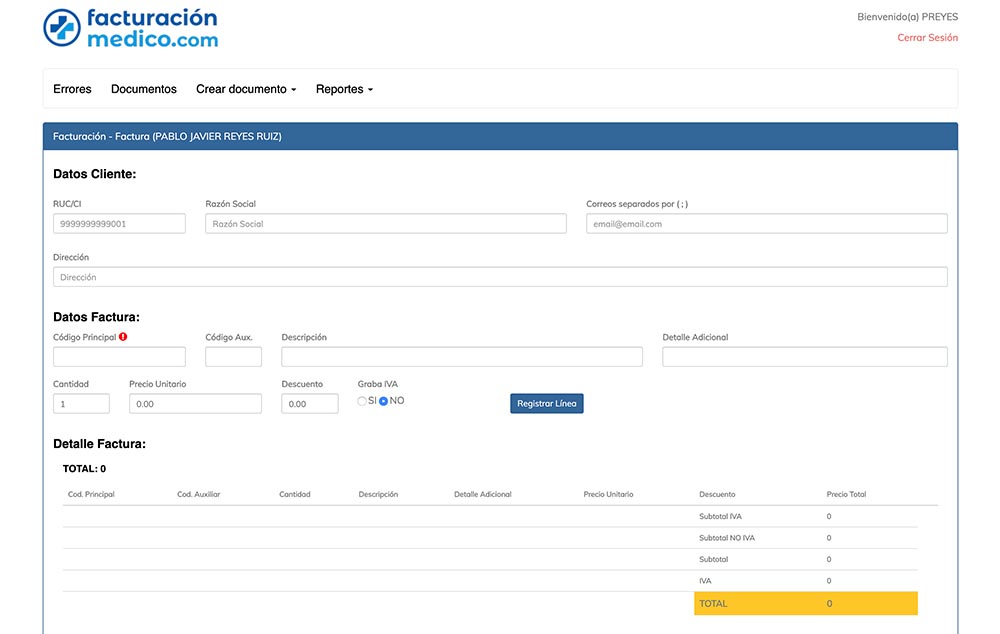This screenshot has height=634, width=1000.
Task: Focus the Dirección text field
Action: click(x=500, y=277)
